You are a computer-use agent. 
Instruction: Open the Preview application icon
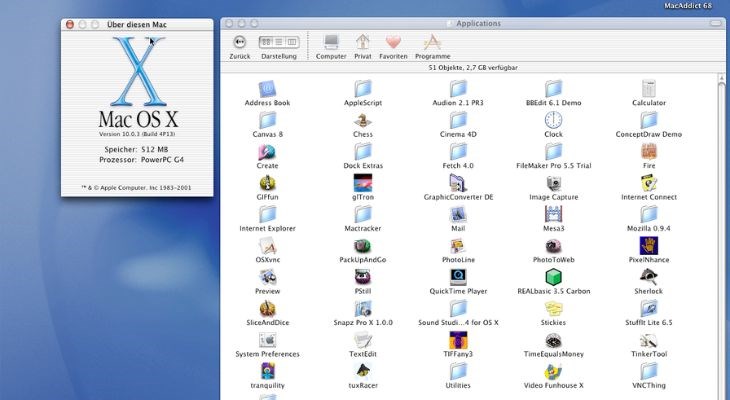pos(267,277)
